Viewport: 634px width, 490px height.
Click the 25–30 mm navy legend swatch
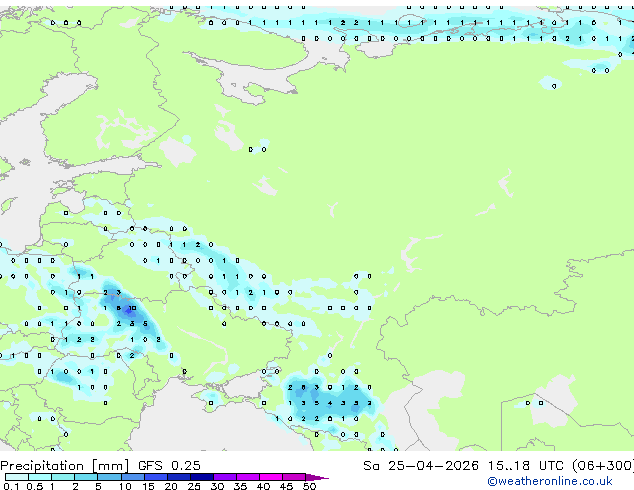201,477
